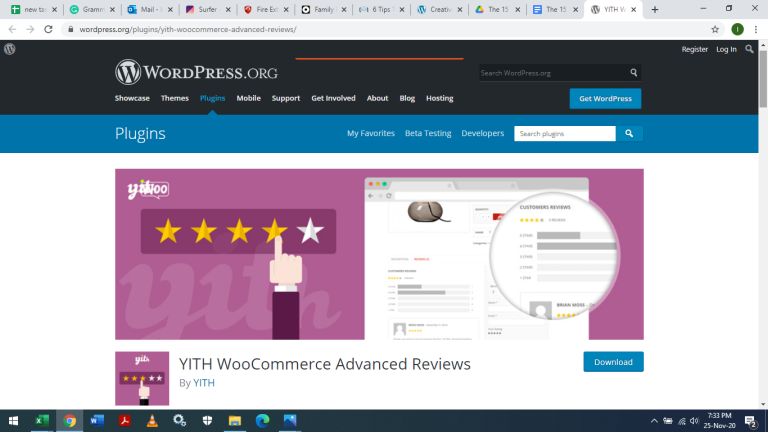
Task: Open Photos app from taskbar
Action: pos(290,421)
